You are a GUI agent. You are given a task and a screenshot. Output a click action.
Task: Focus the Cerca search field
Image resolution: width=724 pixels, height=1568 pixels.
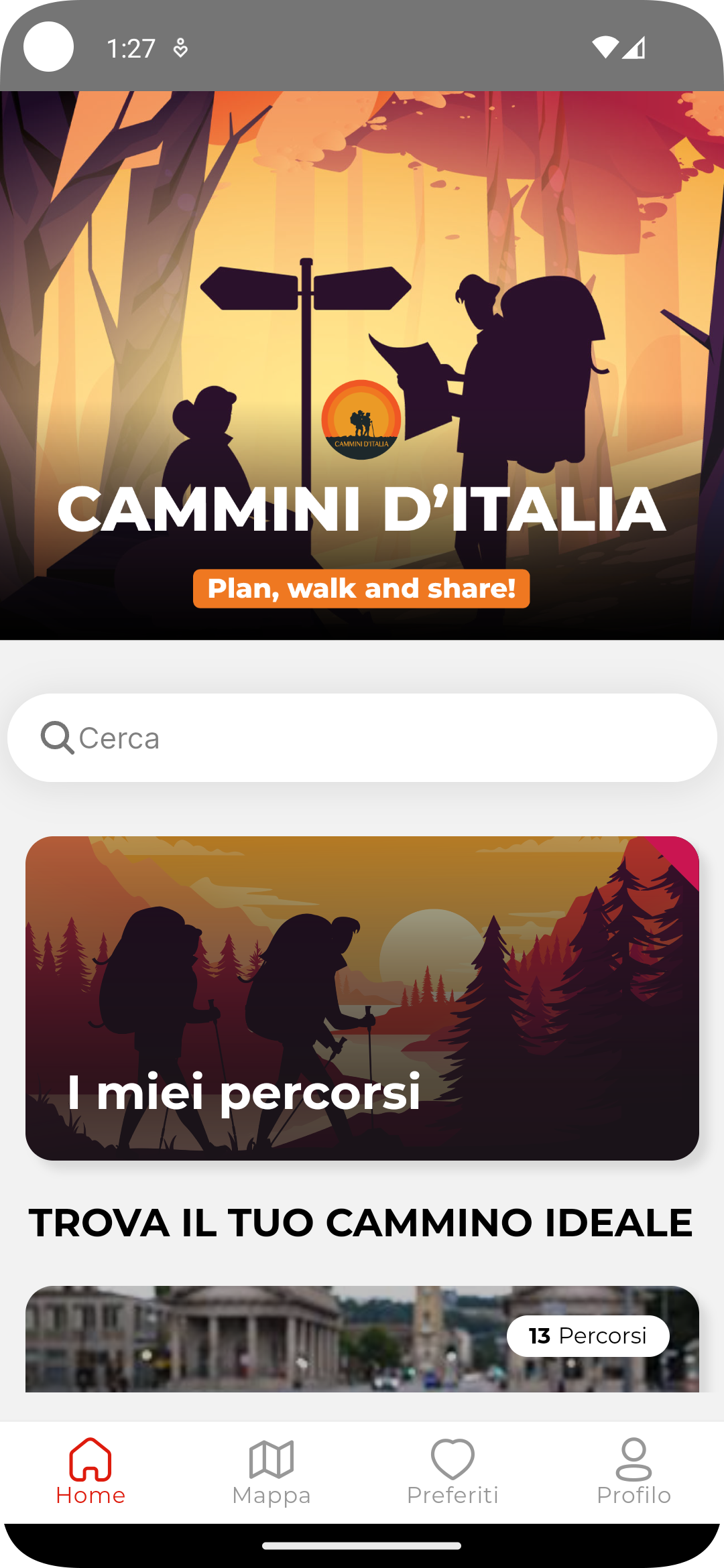click(362, 738)
